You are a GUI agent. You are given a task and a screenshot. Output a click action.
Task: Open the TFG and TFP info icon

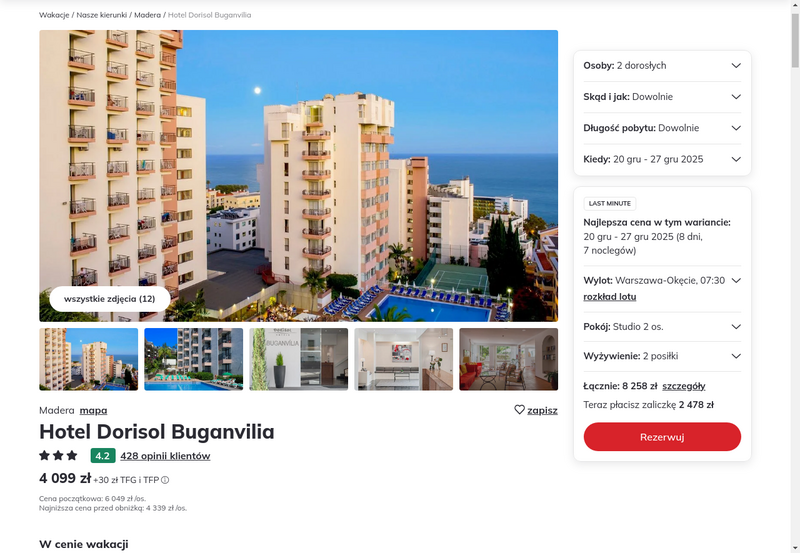[x=165, y=480]
